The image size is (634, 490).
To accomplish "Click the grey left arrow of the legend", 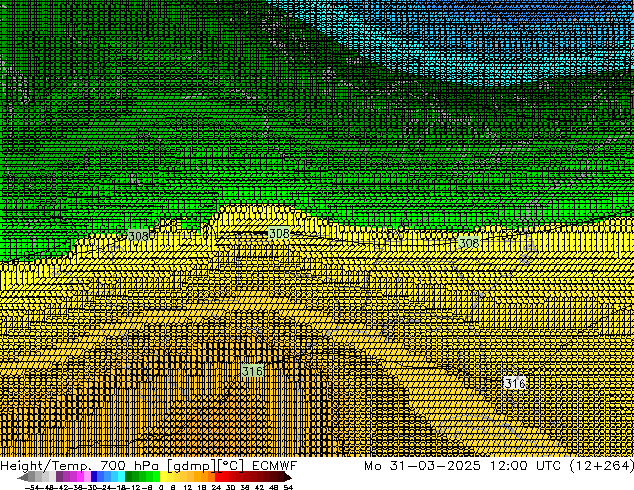I will (x=23, y=476).
